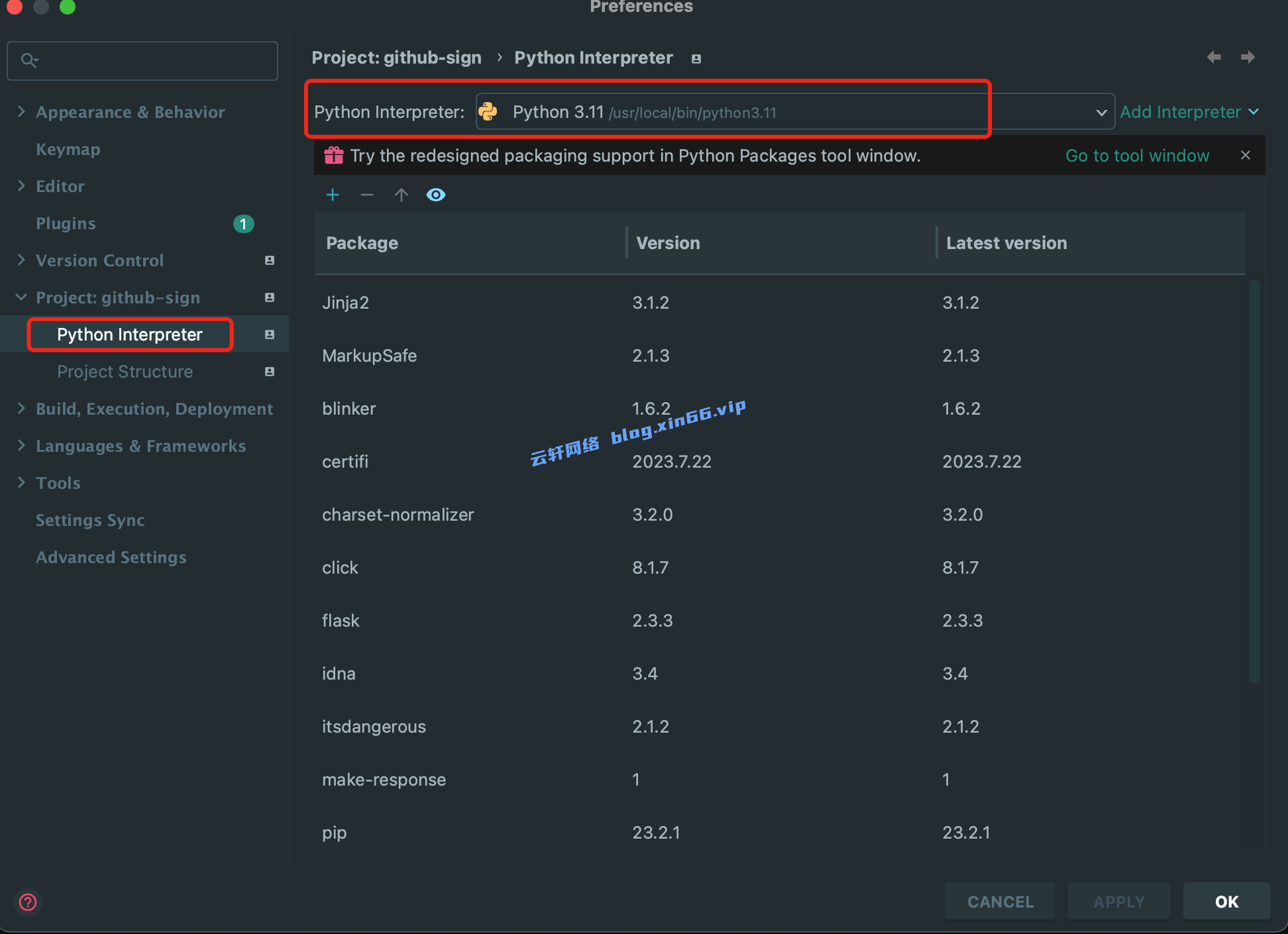Click in the settings search field

tap(142, 61)
